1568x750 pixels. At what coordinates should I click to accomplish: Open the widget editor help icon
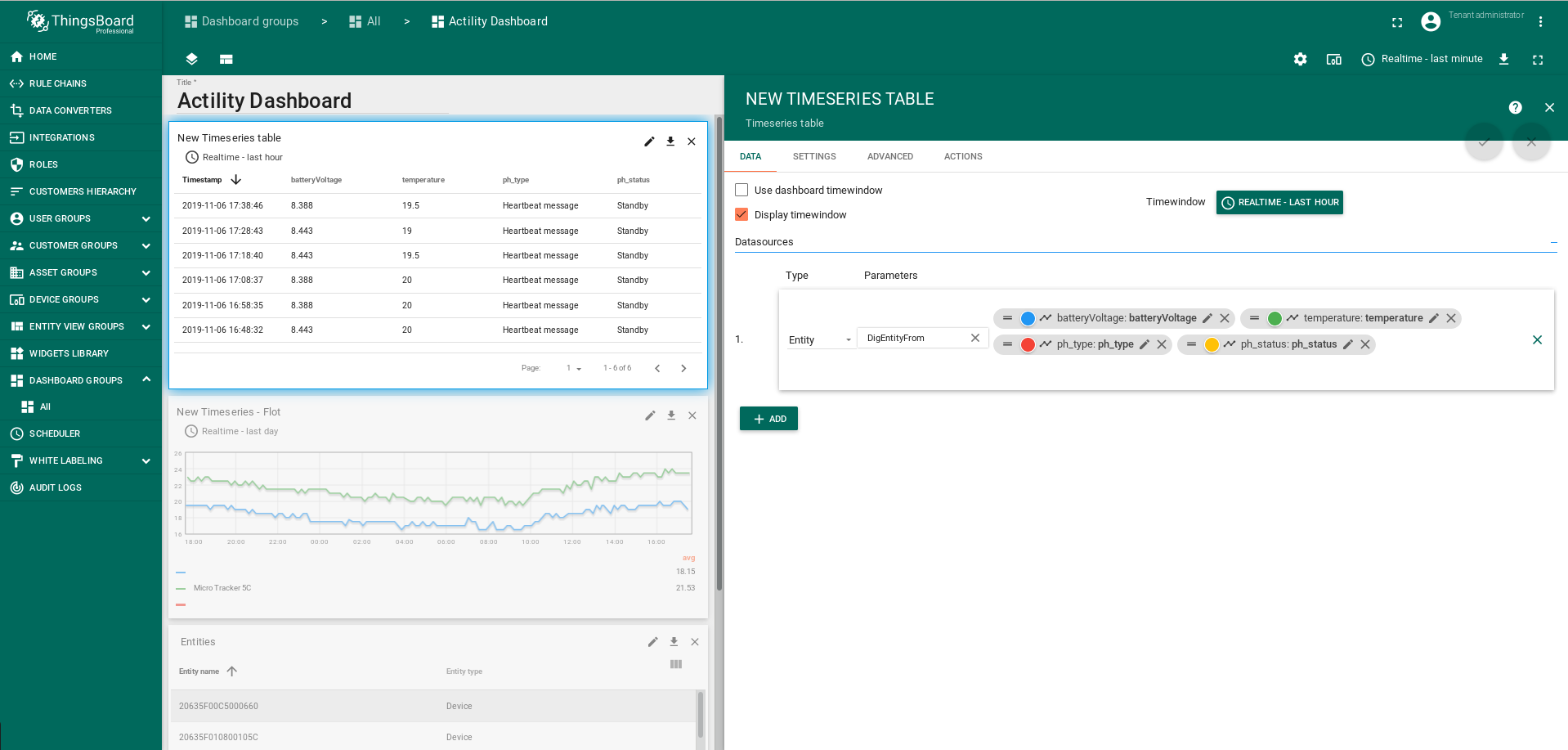click(1515, 108)
